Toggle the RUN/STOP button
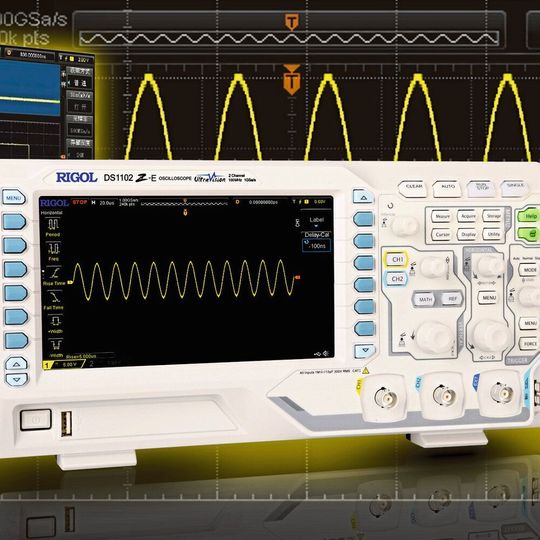 pyautogui.click(x=481, y=188)
